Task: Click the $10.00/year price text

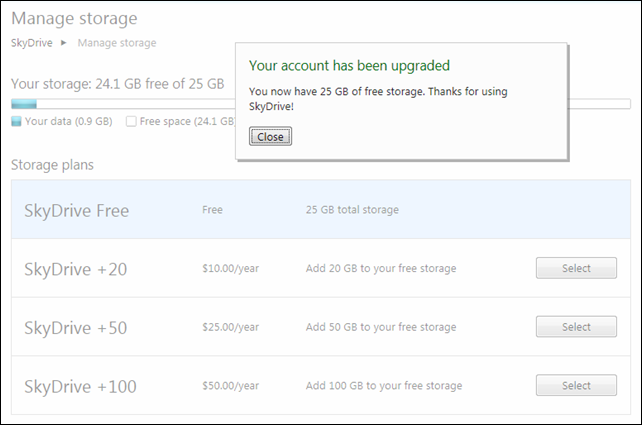Action: [x=231, y=269]
